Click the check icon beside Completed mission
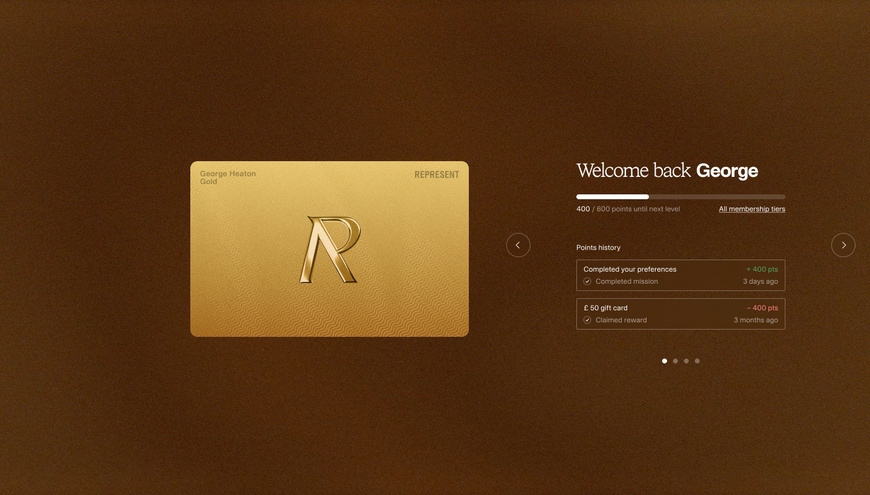This screenshot has width=870, height=495. pyautogui.click(x=587, y=281)
